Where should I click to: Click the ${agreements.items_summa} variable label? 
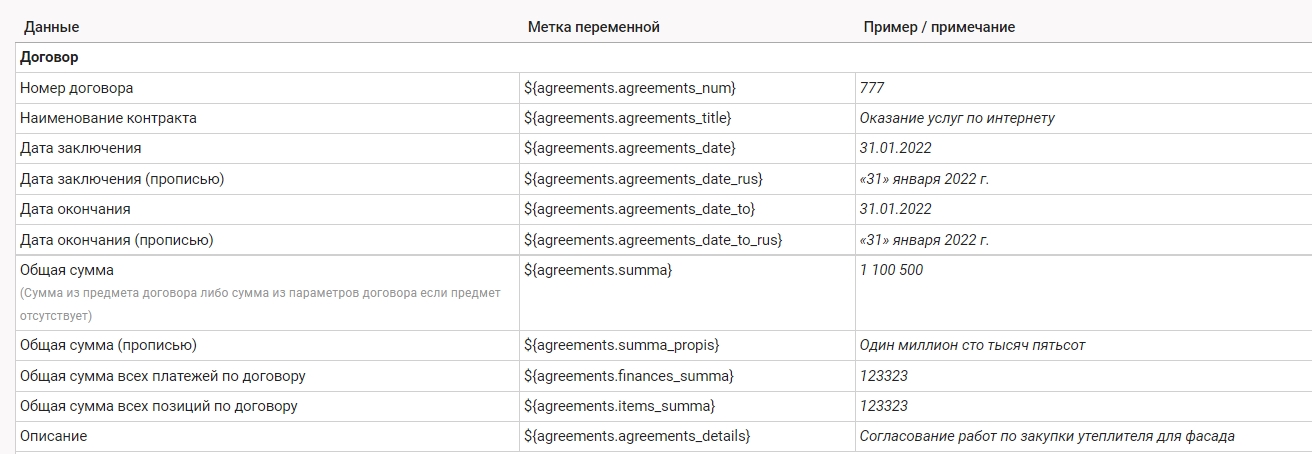coord(619,406)
